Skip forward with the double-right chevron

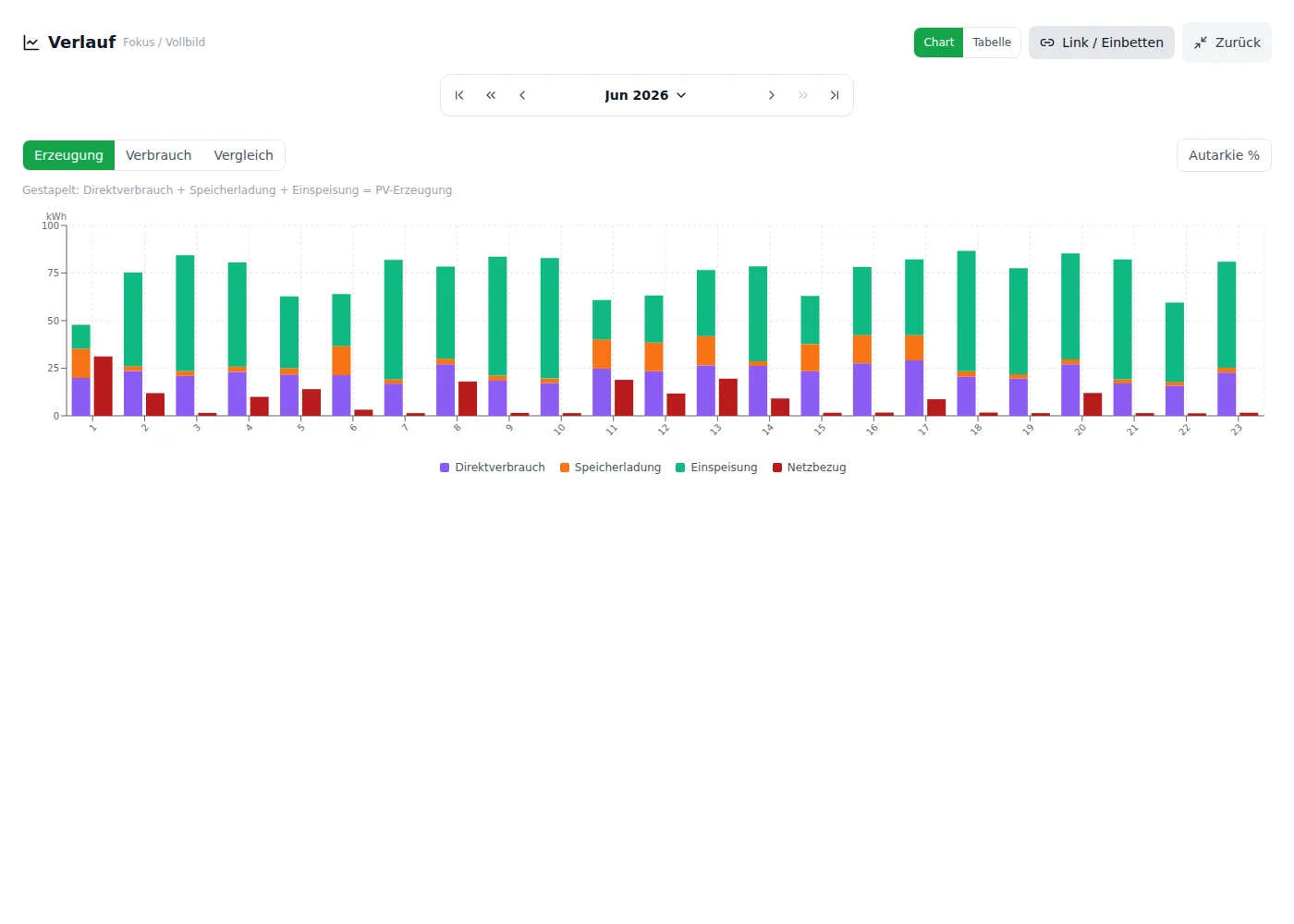[803, 95]
